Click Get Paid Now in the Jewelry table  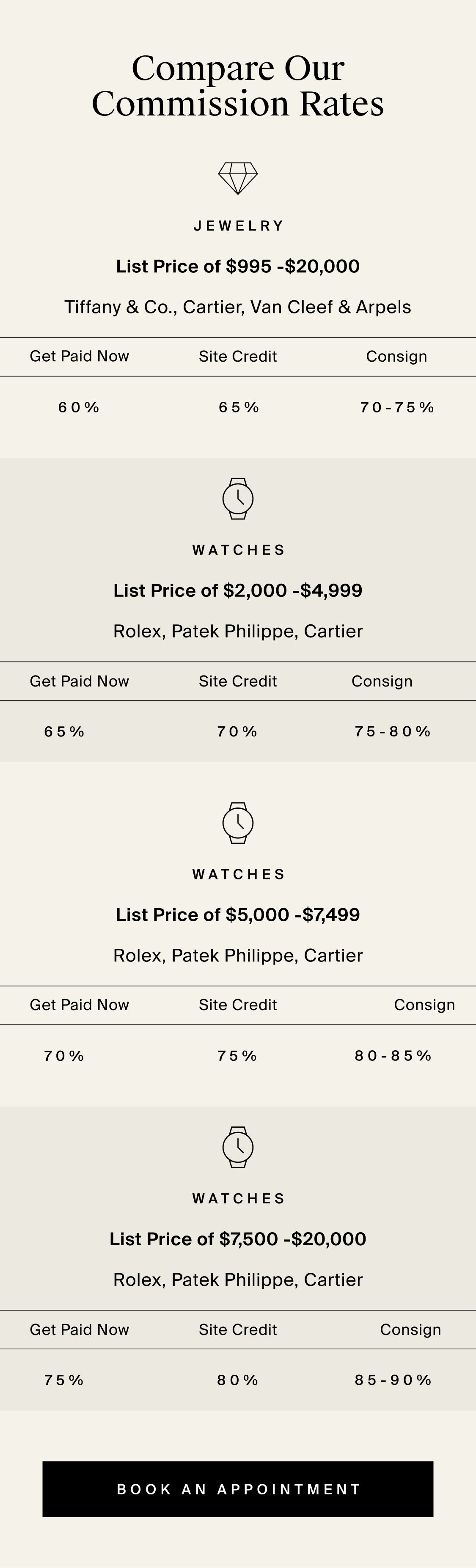[79, 356]
